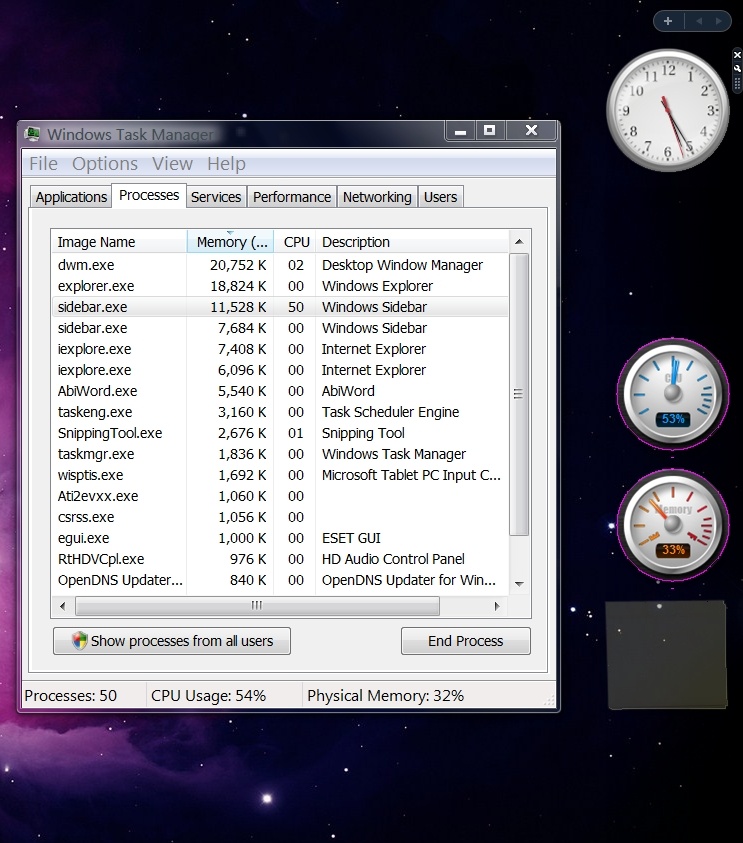Click the Desktop Window Manager description
The width and height of the screenshot is (743, 843).
click(402, 265)
